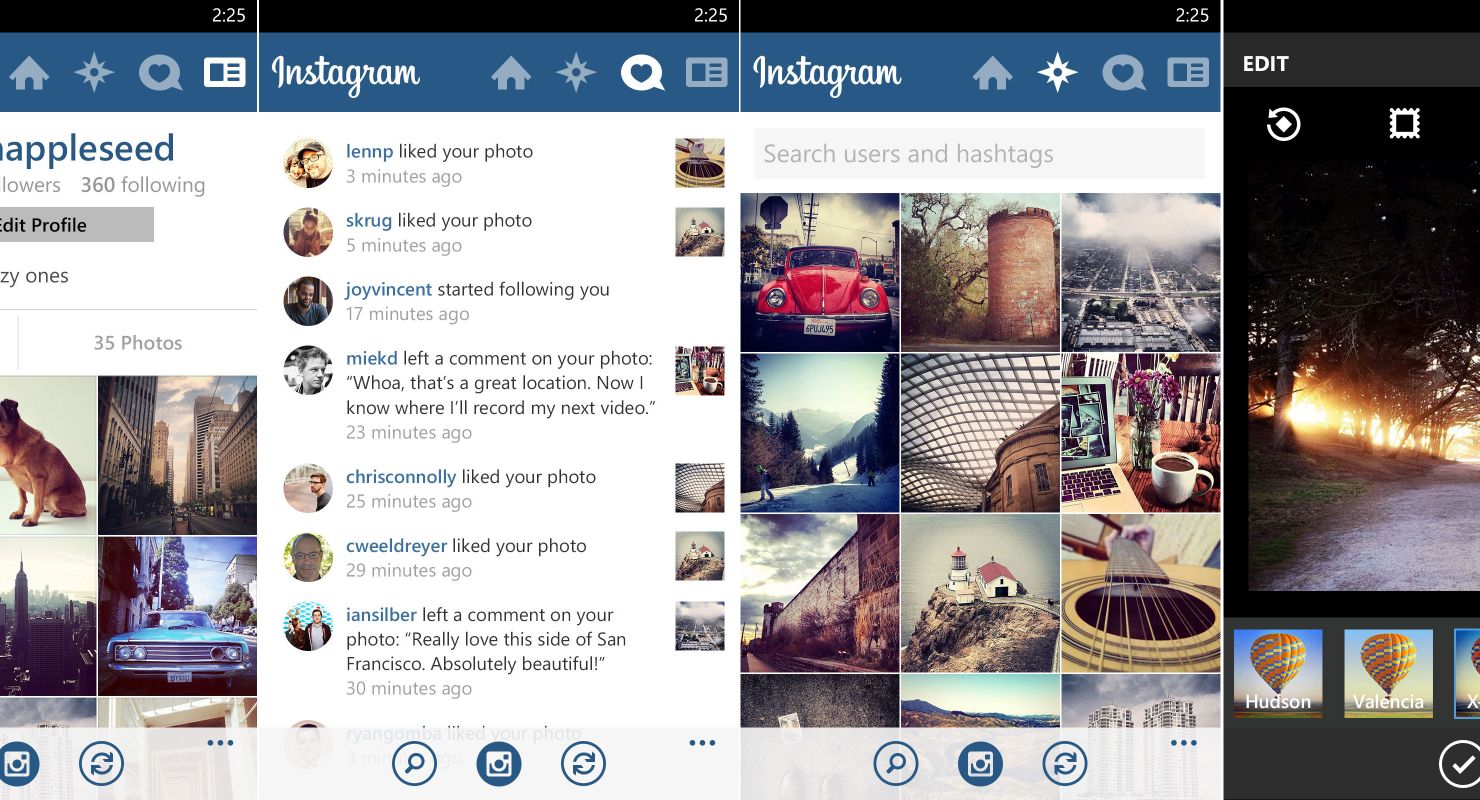This screenshot has height=800, width=1480.
Task: Tap the rotate icon in the Edit screen
Action: point(1283,124)
